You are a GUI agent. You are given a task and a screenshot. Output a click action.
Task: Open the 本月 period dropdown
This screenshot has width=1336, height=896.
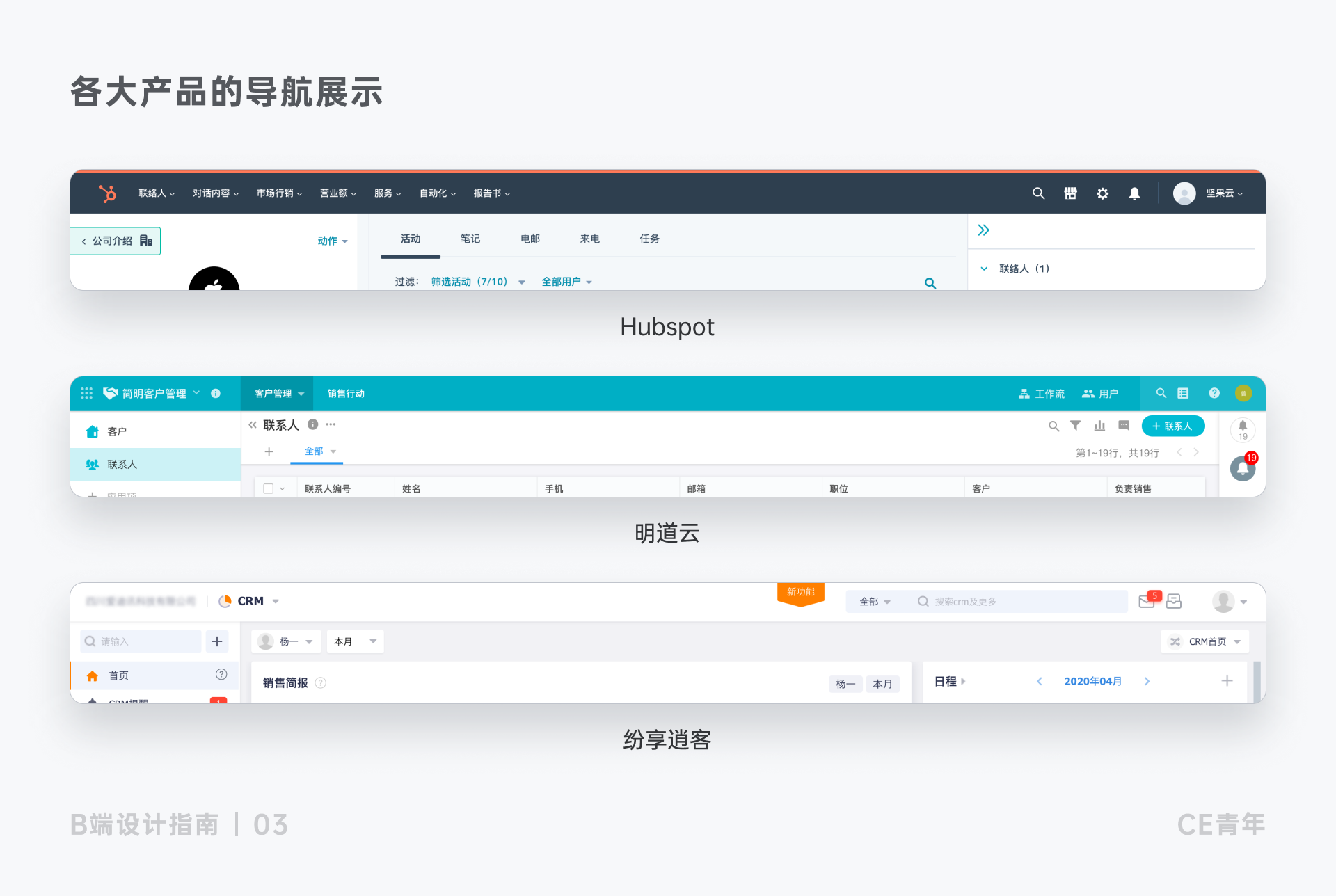tap(355, 641)
